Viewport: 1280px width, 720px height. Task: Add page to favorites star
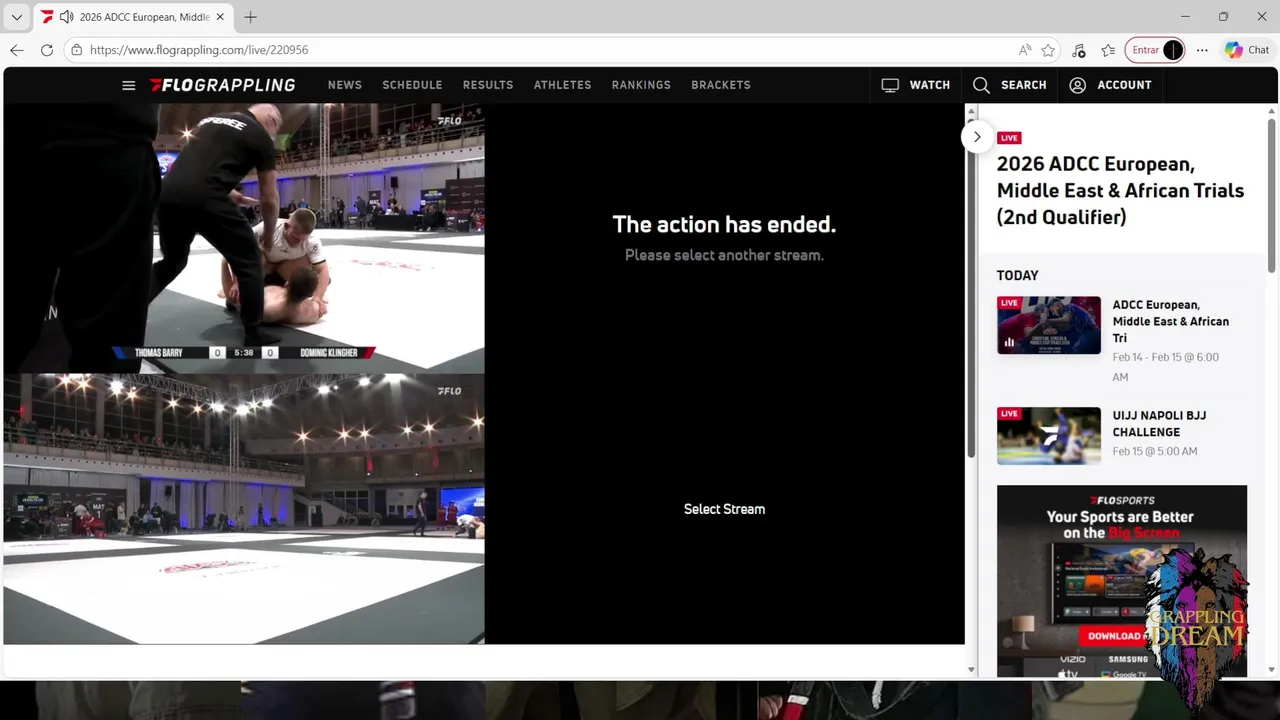point(1048,50)
